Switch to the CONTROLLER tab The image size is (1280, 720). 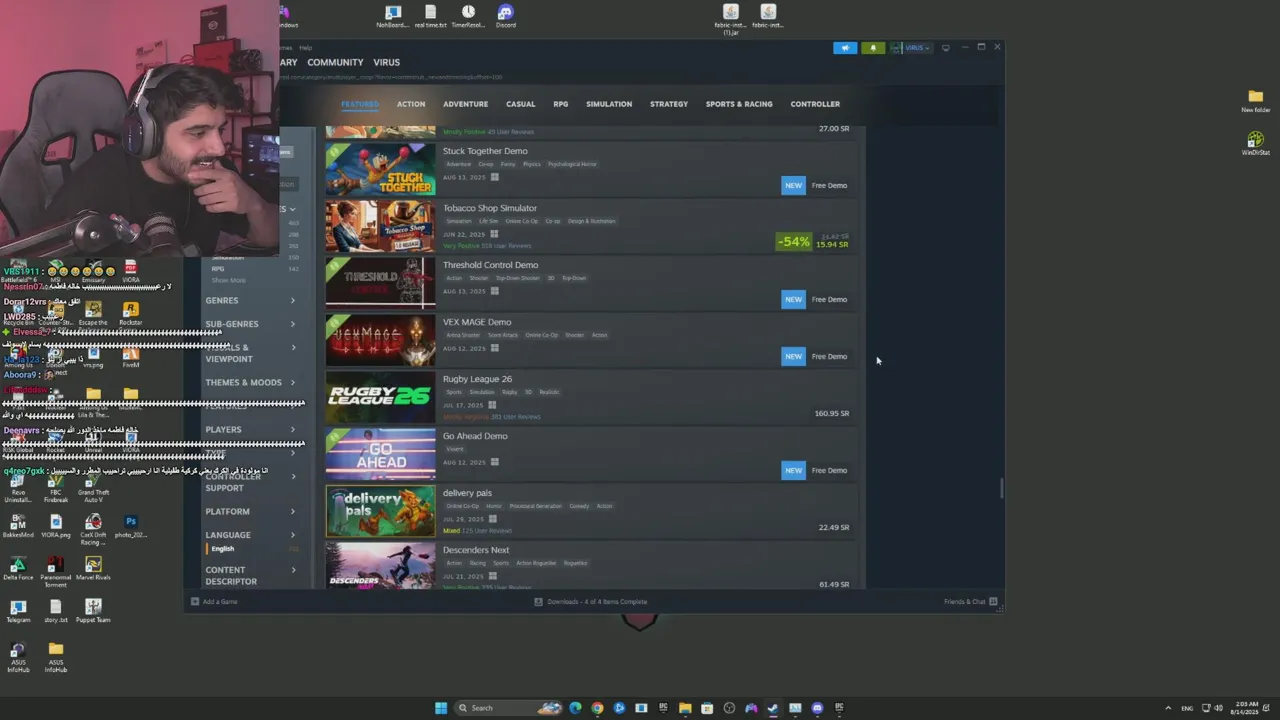[815, 104]
